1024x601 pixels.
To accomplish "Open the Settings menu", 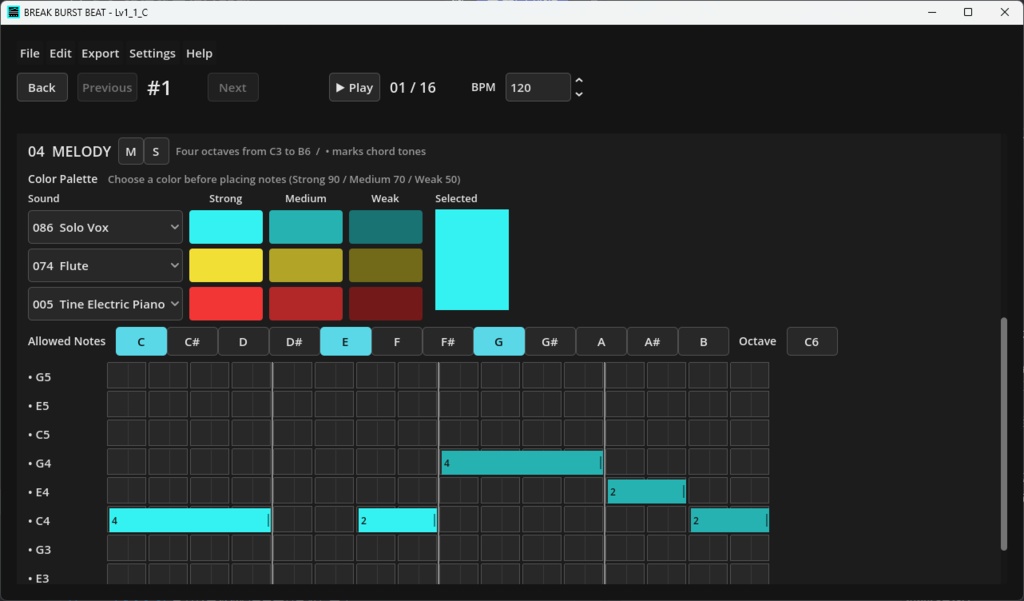I will pyautogui.click(x=152, y=54).
